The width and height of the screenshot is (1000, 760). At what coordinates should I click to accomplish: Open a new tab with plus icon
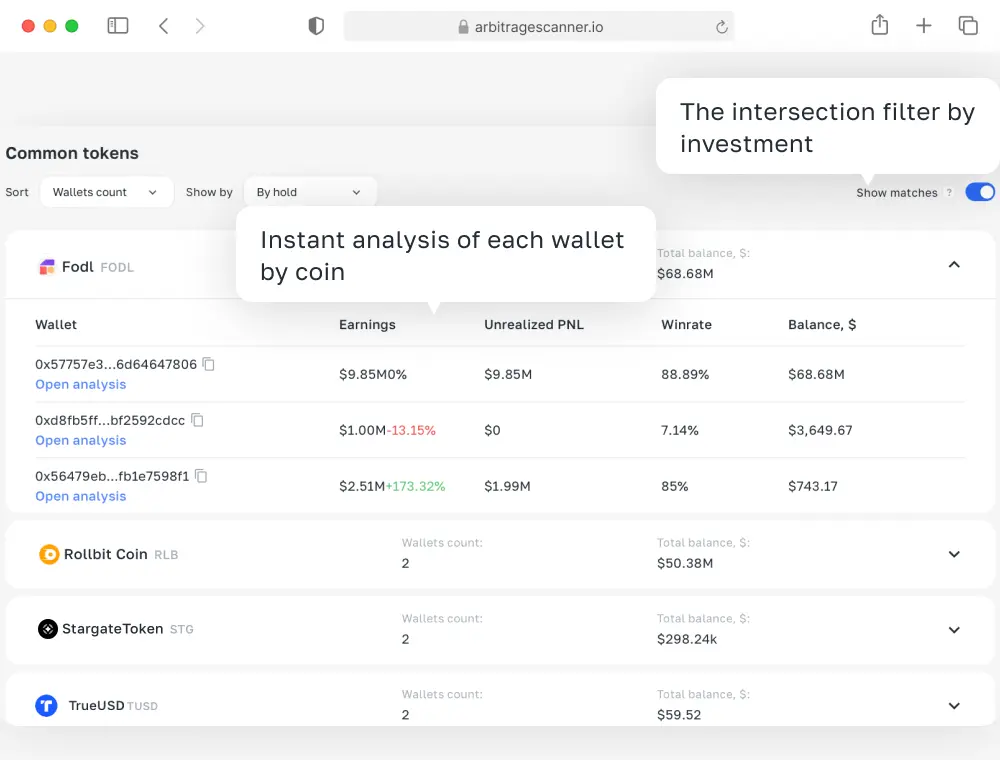[924, 26]
